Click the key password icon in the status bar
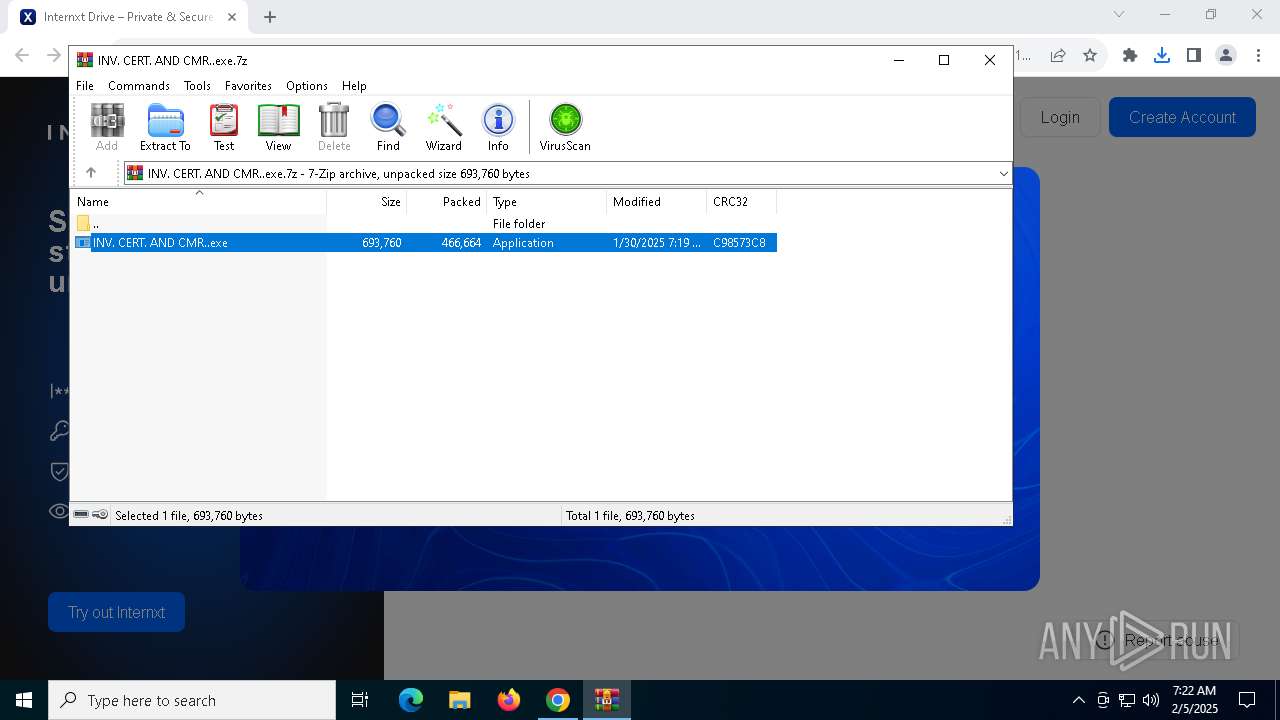This screenshot has height=720, width=1280. coord(100,515)
